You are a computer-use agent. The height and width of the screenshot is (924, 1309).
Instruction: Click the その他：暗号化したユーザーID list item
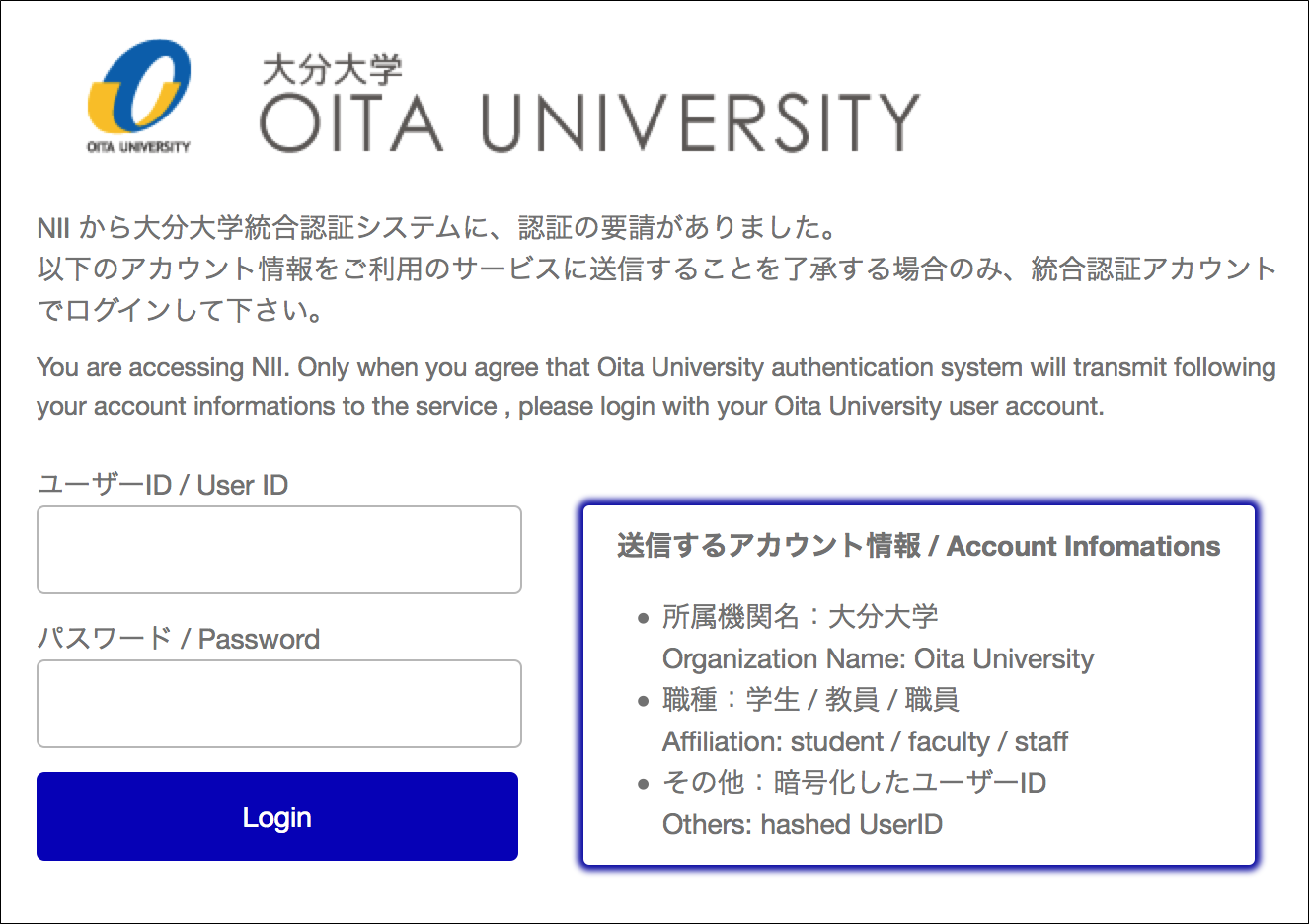854,783
